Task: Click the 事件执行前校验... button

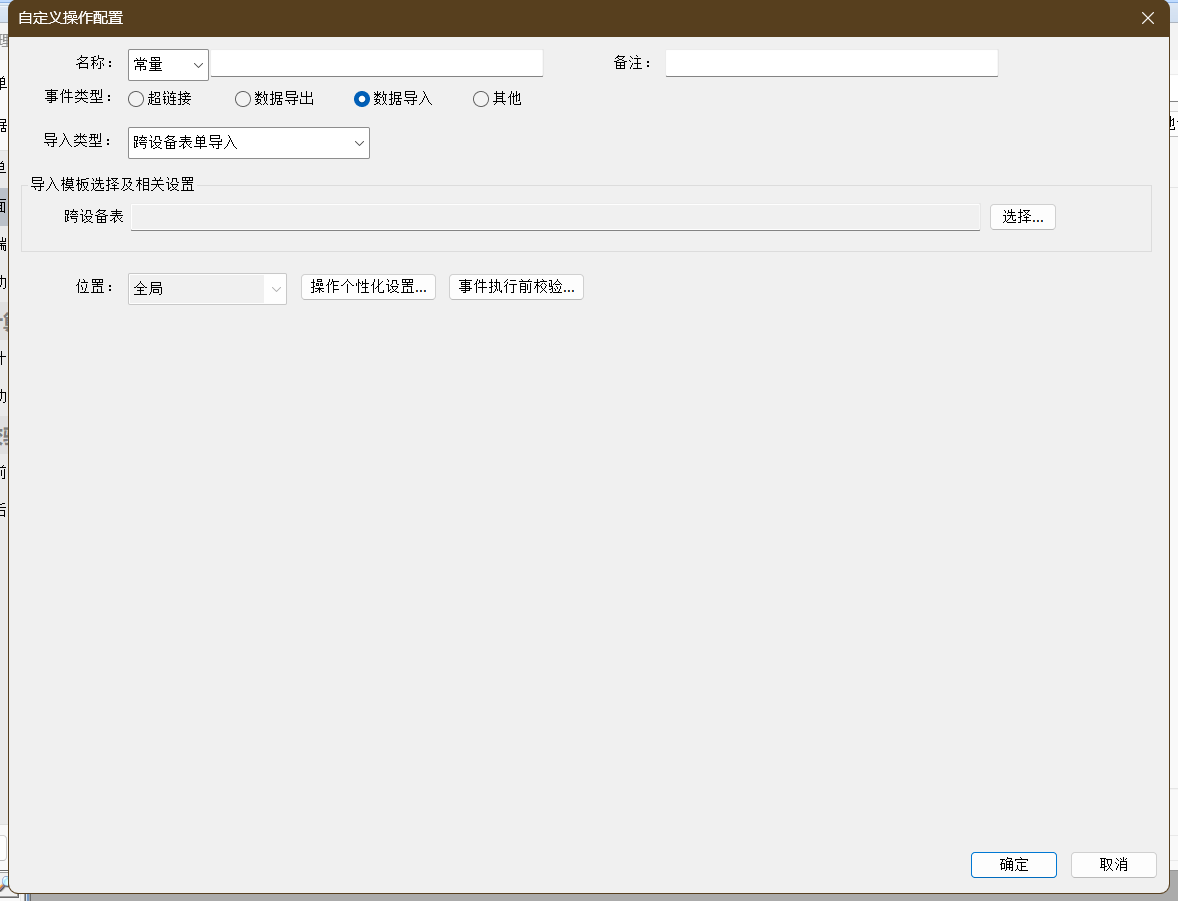Action: (x=516, y=287)
